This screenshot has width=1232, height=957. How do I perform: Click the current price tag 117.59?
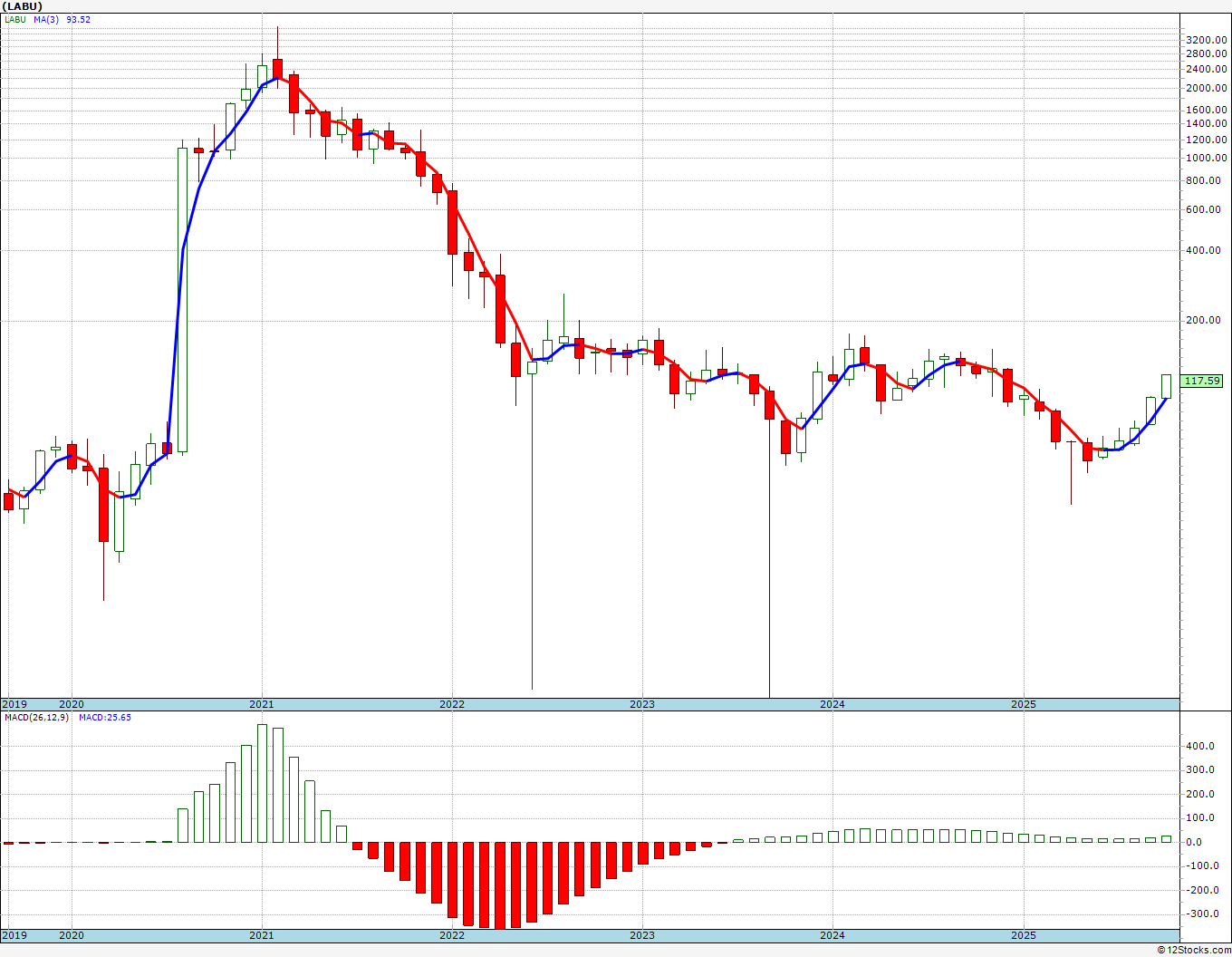tap(1202, 382)
